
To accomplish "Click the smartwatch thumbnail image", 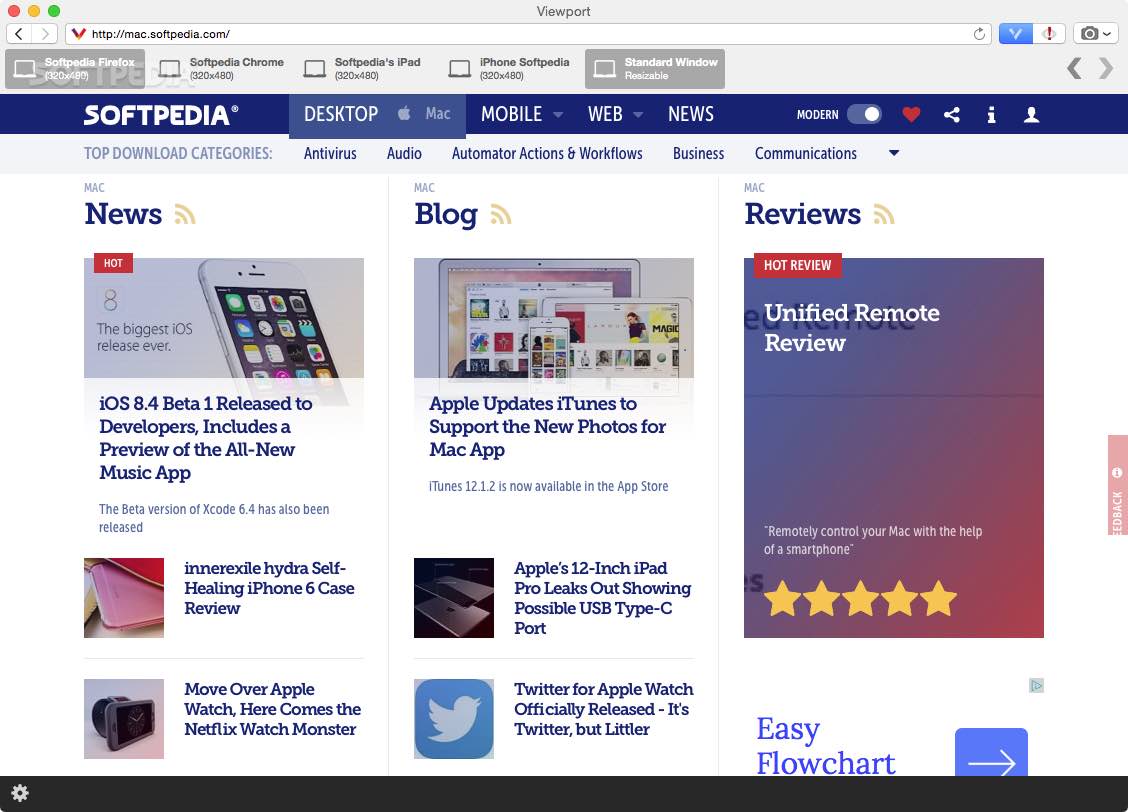I will pos(124,719).
